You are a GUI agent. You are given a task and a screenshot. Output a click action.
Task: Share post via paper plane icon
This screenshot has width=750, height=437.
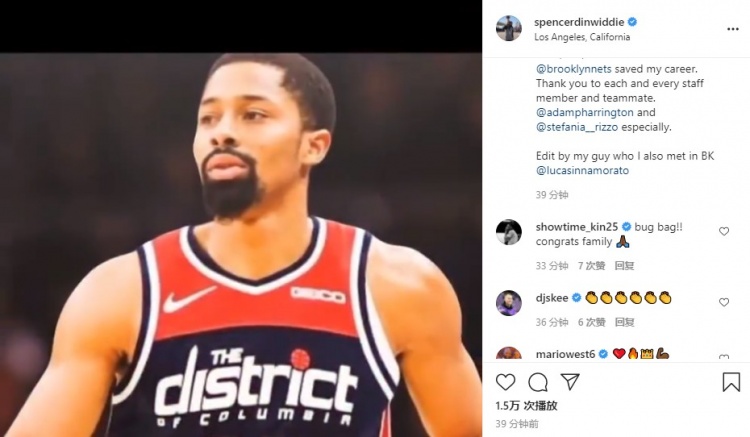point(570,382)
